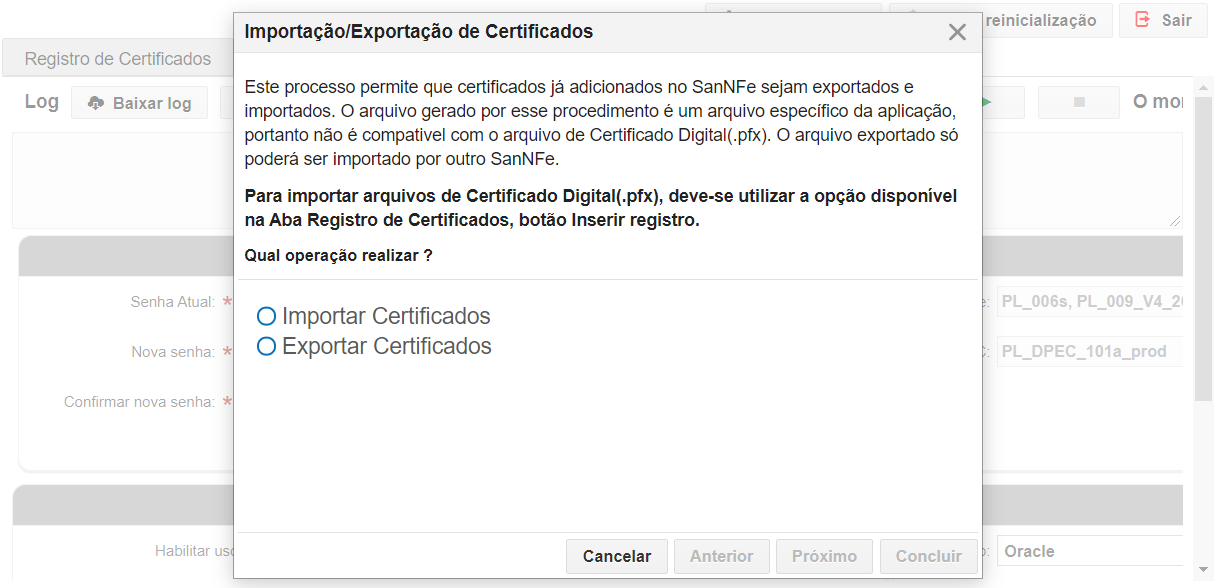Click the log text area resize corner
This screenshot has width=1216, height=588.
(x=1175, y=221)
